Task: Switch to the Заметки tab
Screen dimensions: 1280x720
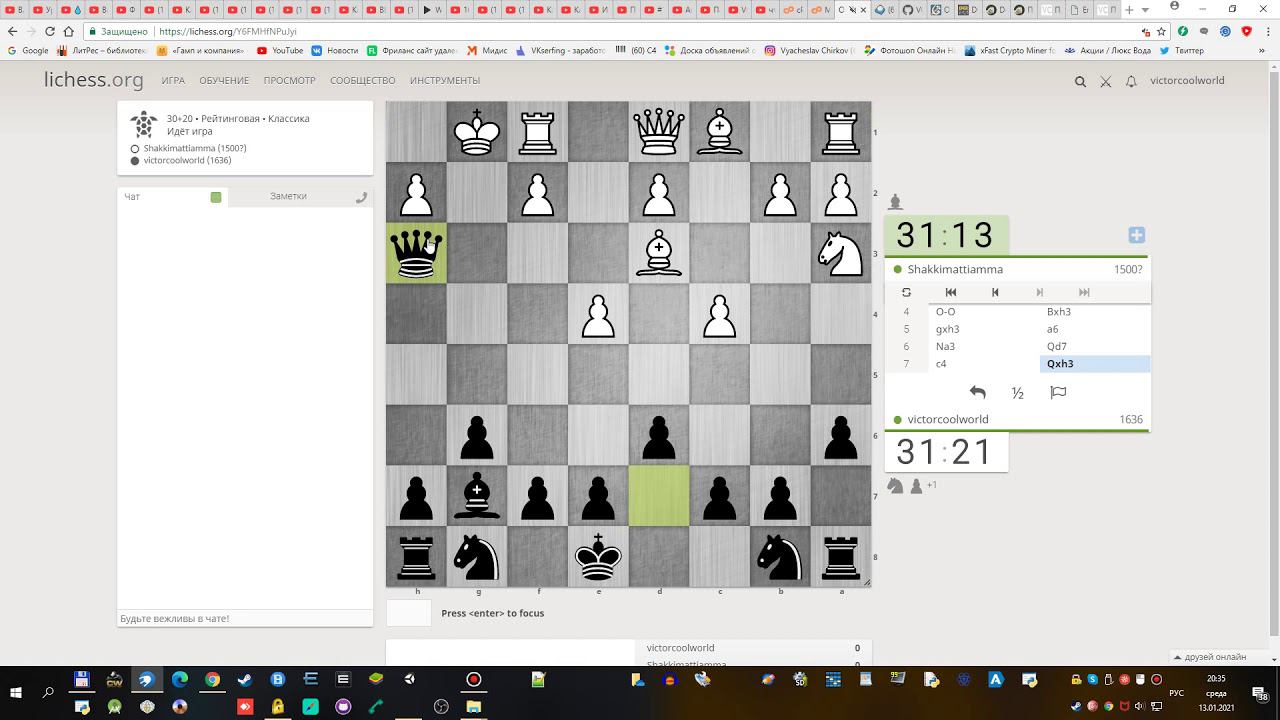Action: (288, 197)
